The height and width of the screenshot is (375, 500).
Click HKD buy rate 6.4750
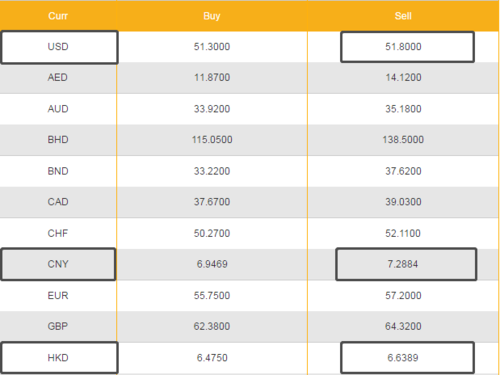(212, 358)
